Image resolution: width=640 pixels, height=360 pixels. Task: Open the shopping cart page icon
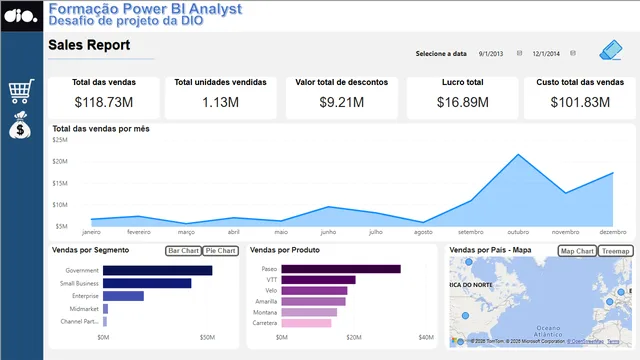(x=21, y=91)
